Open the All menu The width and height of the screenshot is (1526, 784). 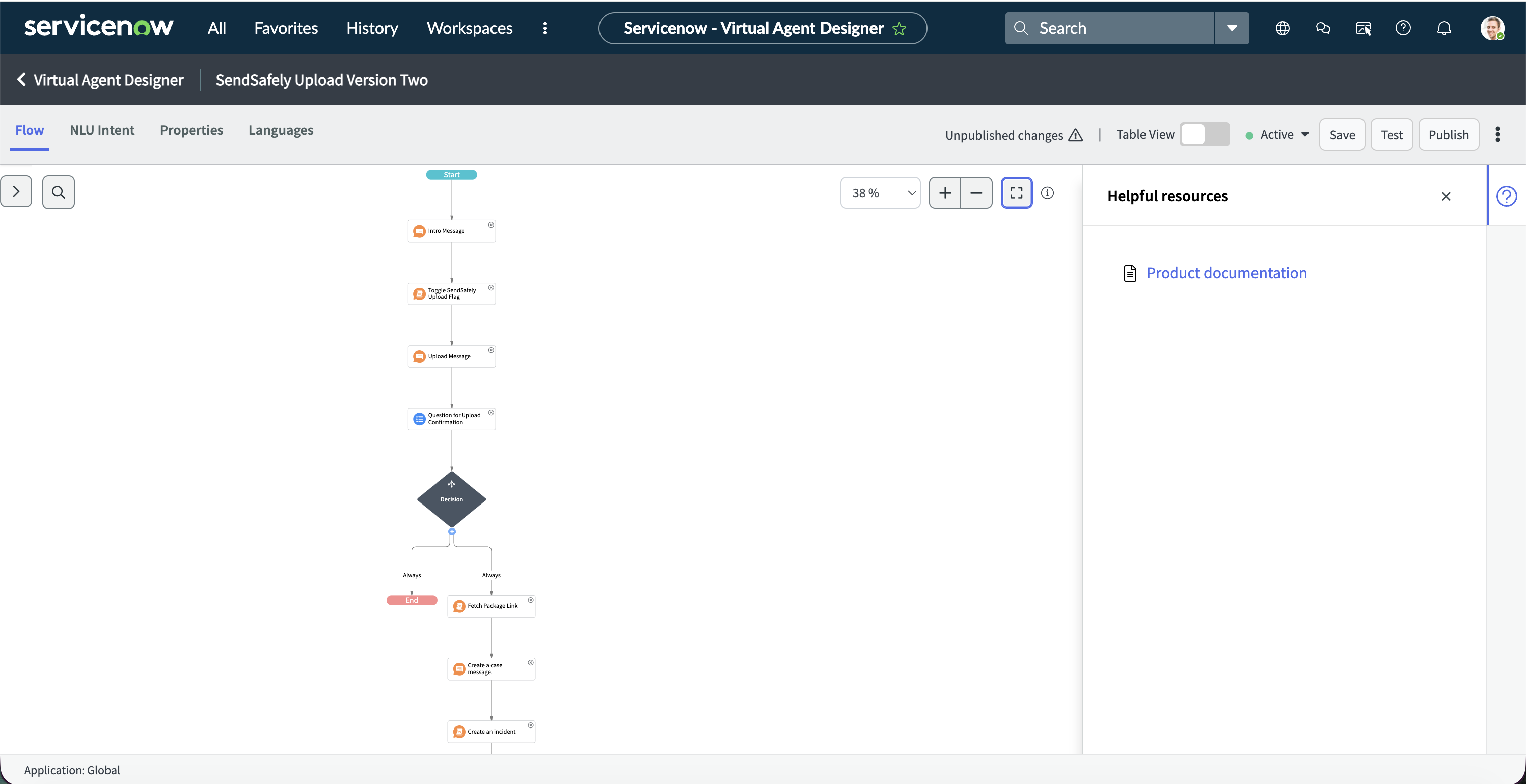point(217,28)
